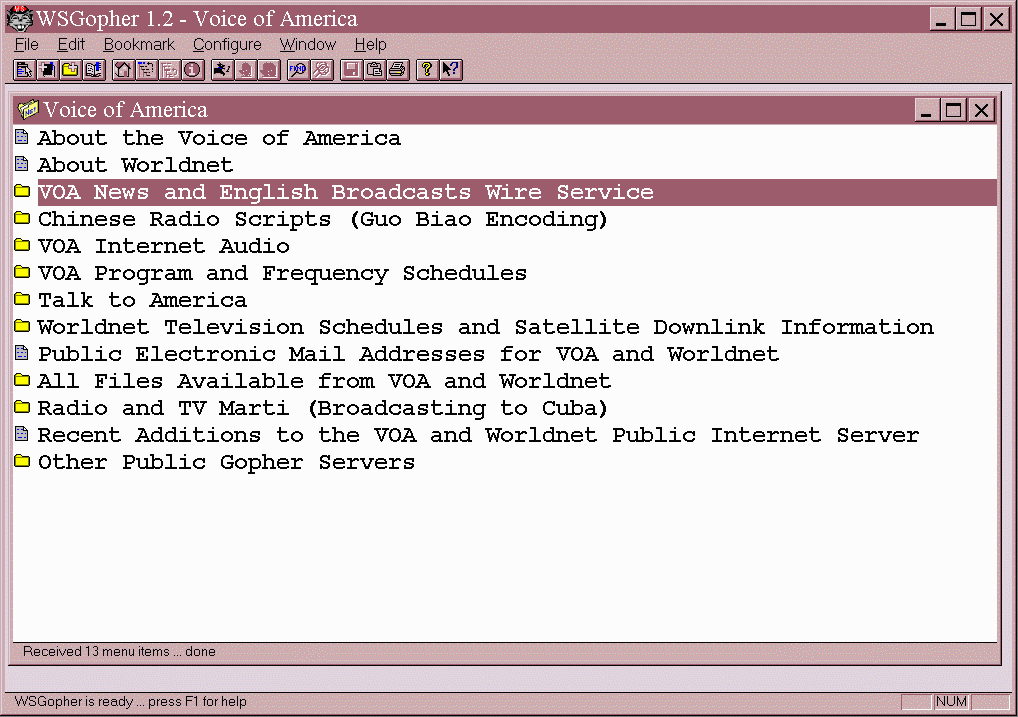The height and width of the screenshot is (717, 1018).
Task: Click NUM indicator in status bar
Action: pos(951,701)
